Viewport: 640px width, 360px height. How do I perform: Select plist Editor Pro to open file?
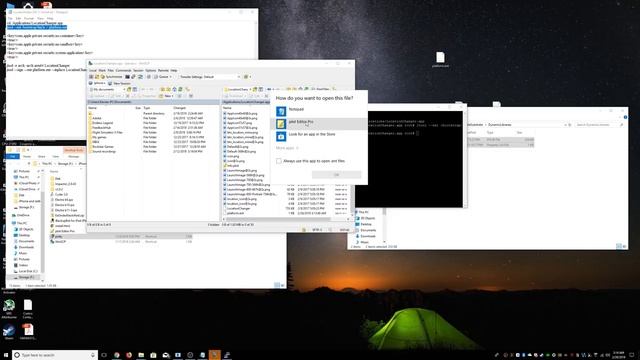coord(319,123)
